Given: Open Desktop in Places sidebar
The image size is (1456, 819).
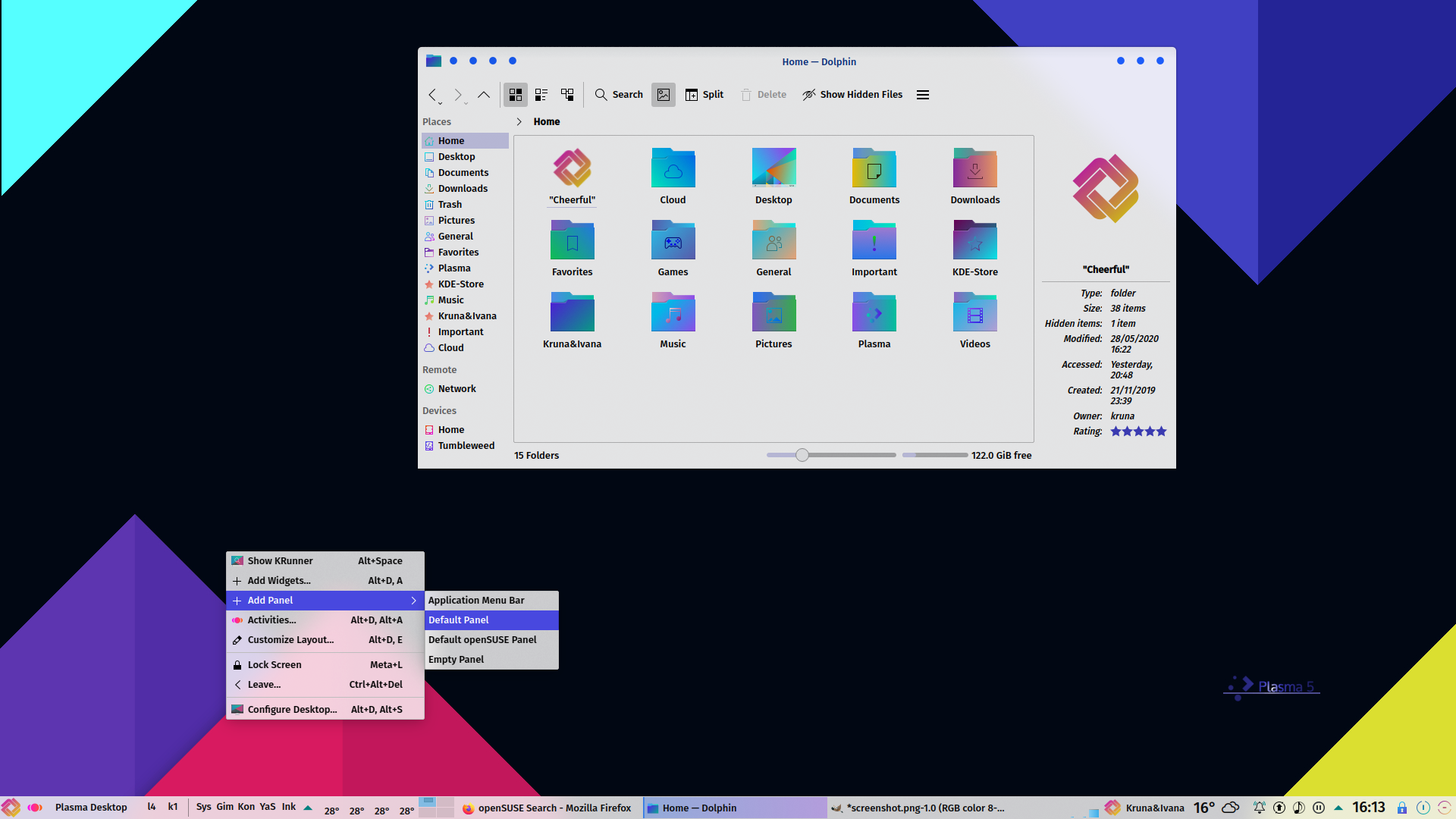Looking at the screenshot, I should point(465,157).
